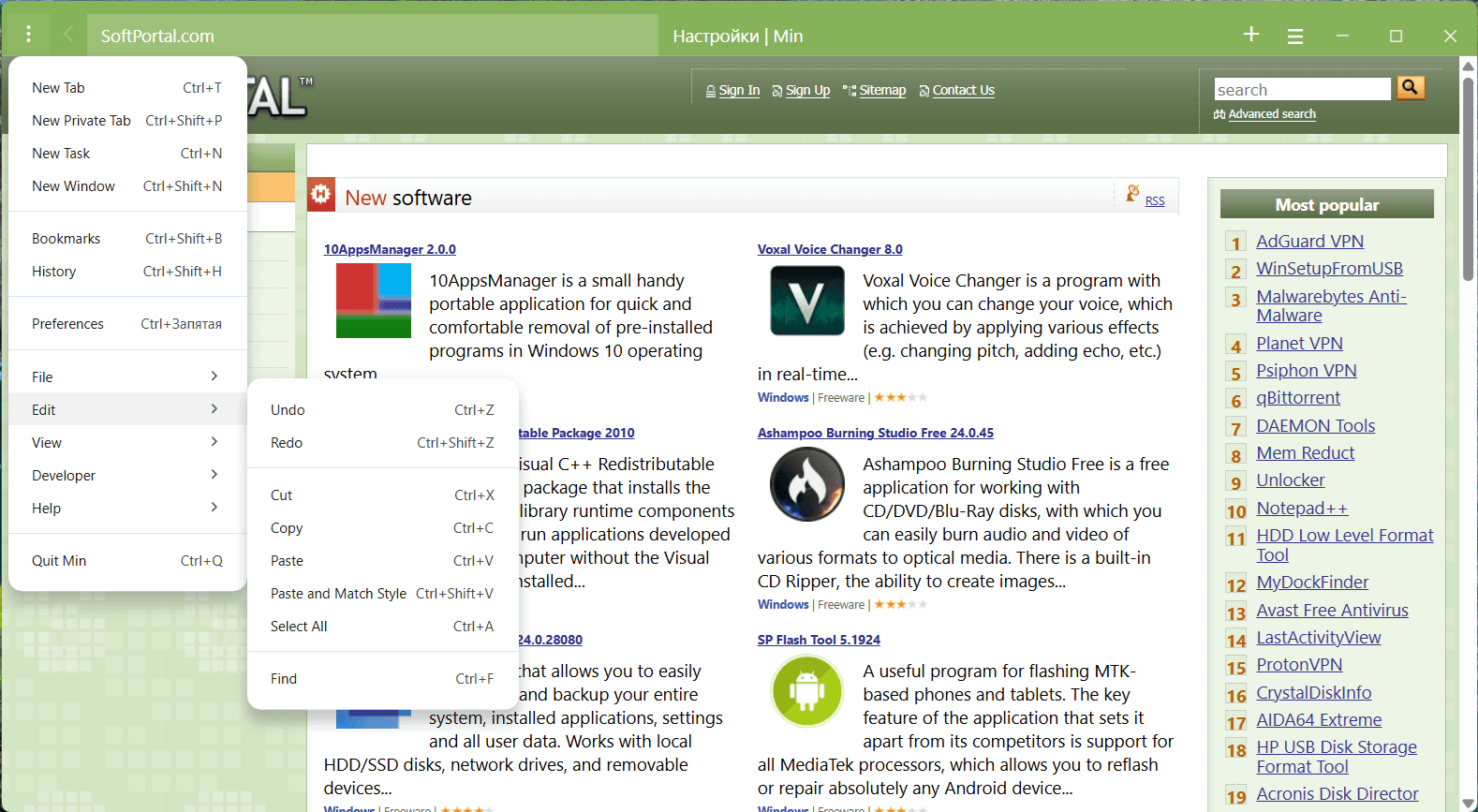Open the Sitemap link
This screenshot has width=1478, height=812.
[882, 91]
